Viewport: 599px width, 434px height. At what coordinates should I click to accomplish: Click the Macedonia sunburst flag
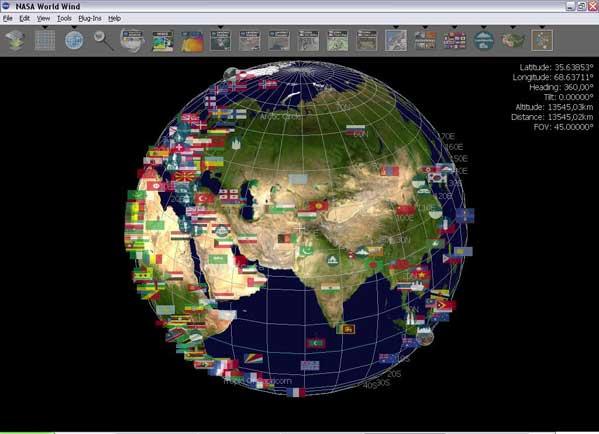tap(185, 177)
